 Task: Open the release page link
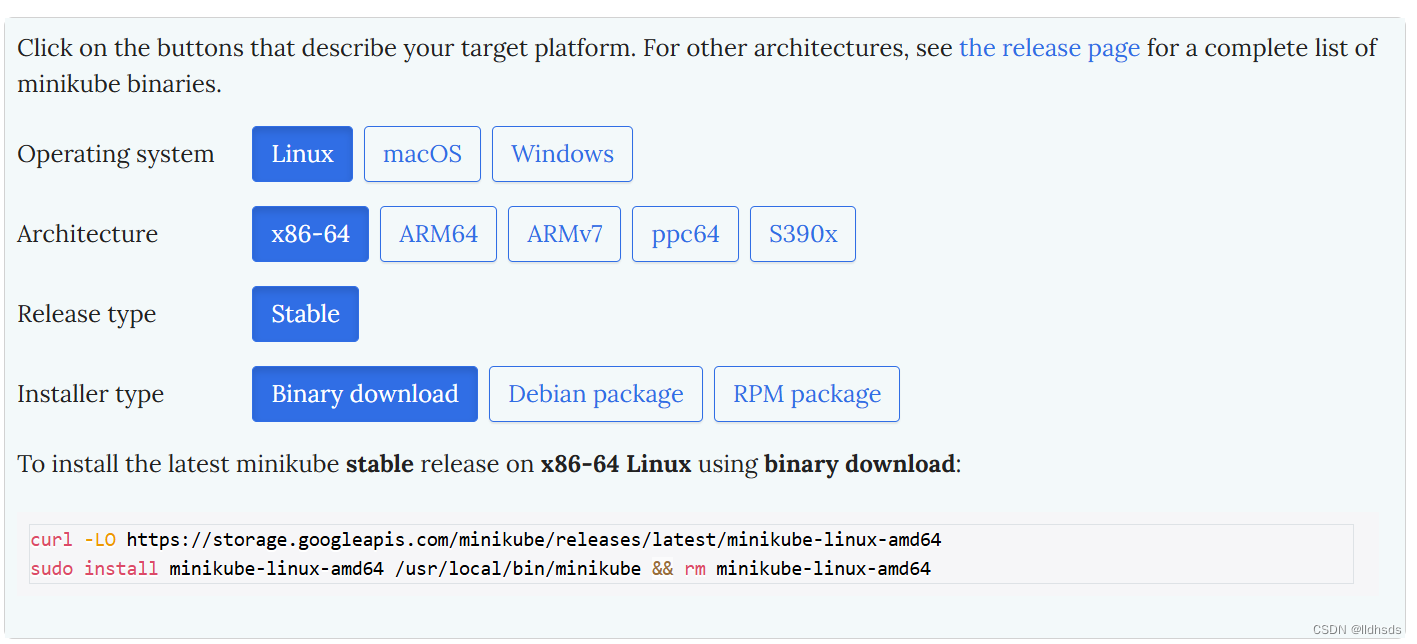(x=1049, y=48)
